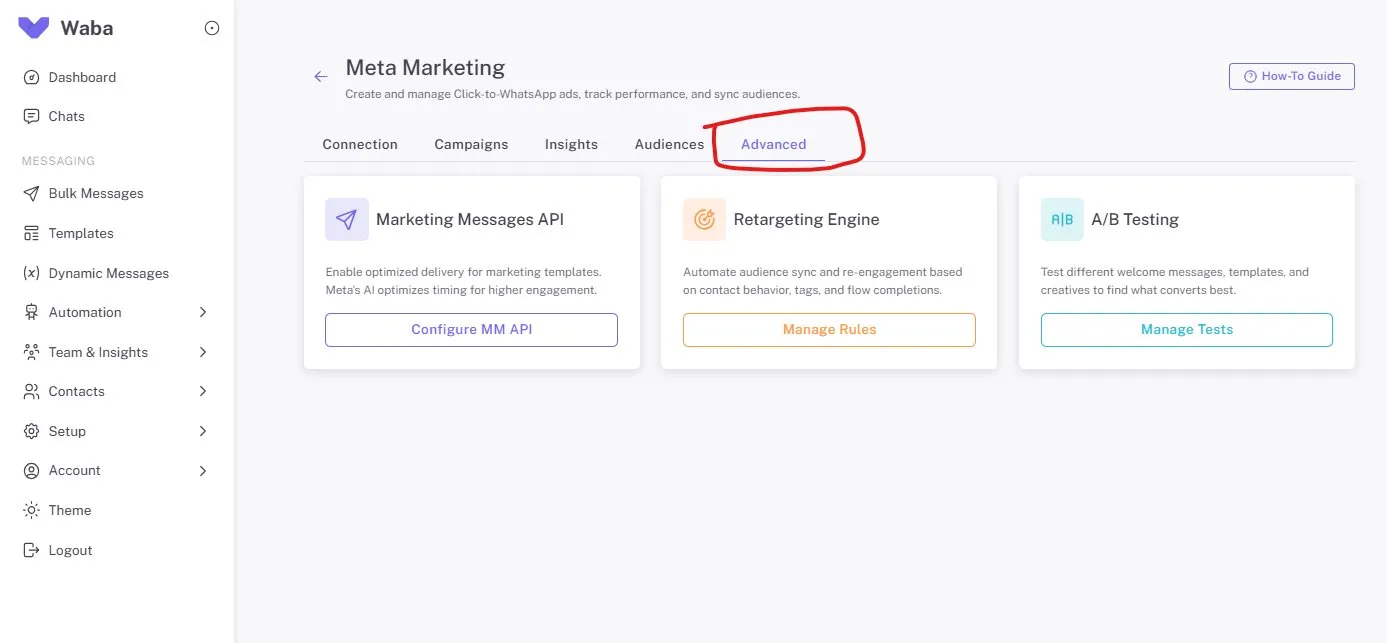Image resolution: width=1387 pixels, height=643 pixels.
Task: Open the Campaigns tab
Action: (471, 144)
